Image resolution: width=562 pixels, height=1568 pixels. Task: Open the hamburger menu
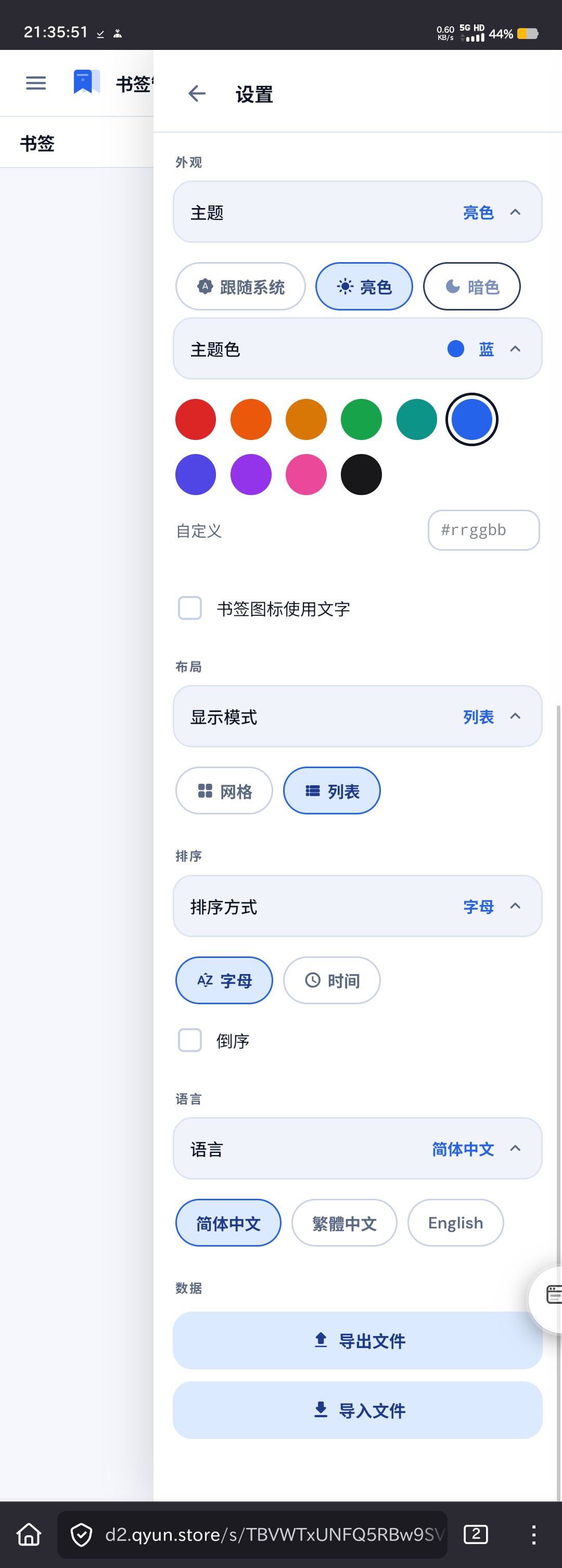tap(36, 83)
